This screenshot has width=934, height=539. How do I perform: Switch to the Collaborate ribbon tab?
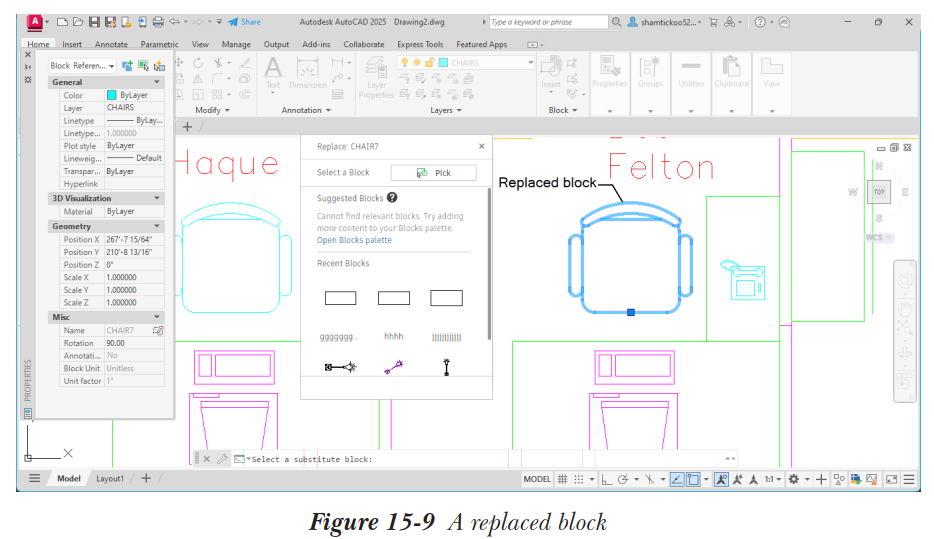[x=364, y=44]
